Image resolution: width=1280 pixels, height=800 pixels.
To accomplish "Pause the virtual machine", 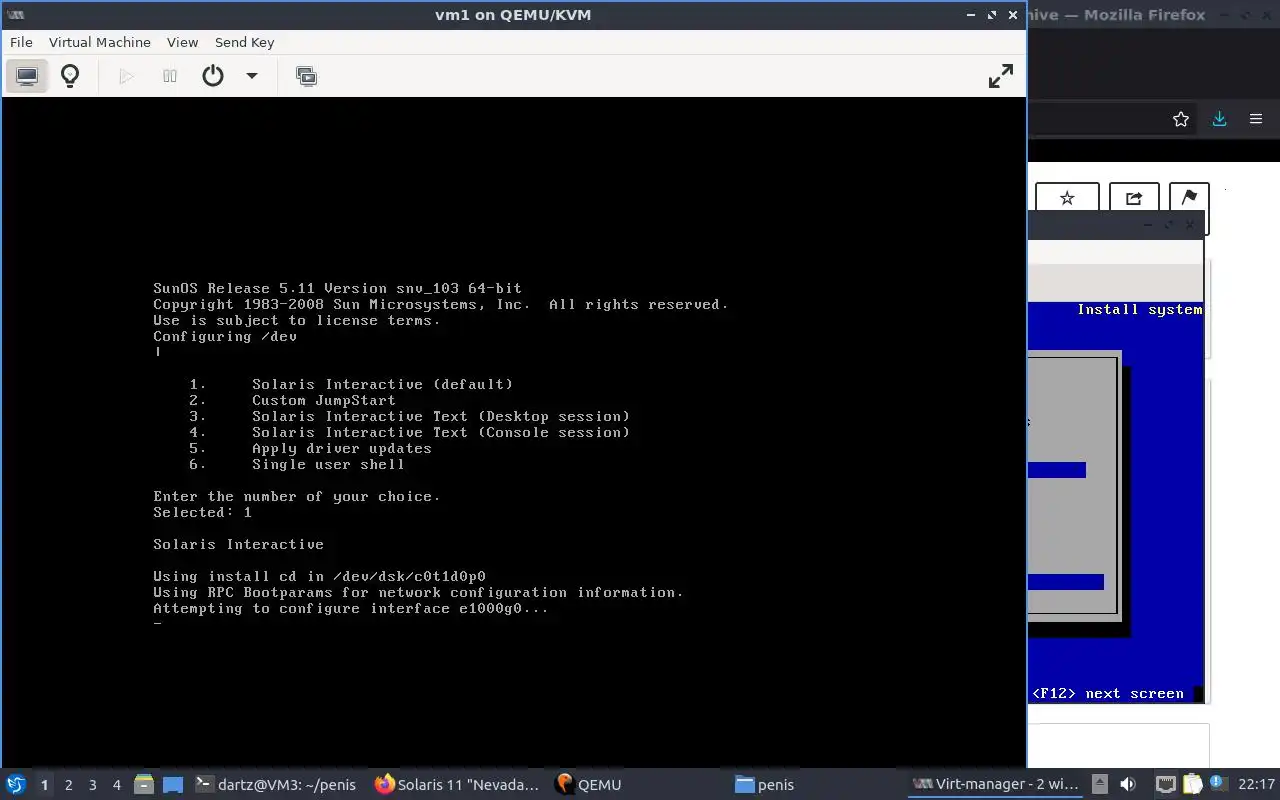I will coord(170,76).
